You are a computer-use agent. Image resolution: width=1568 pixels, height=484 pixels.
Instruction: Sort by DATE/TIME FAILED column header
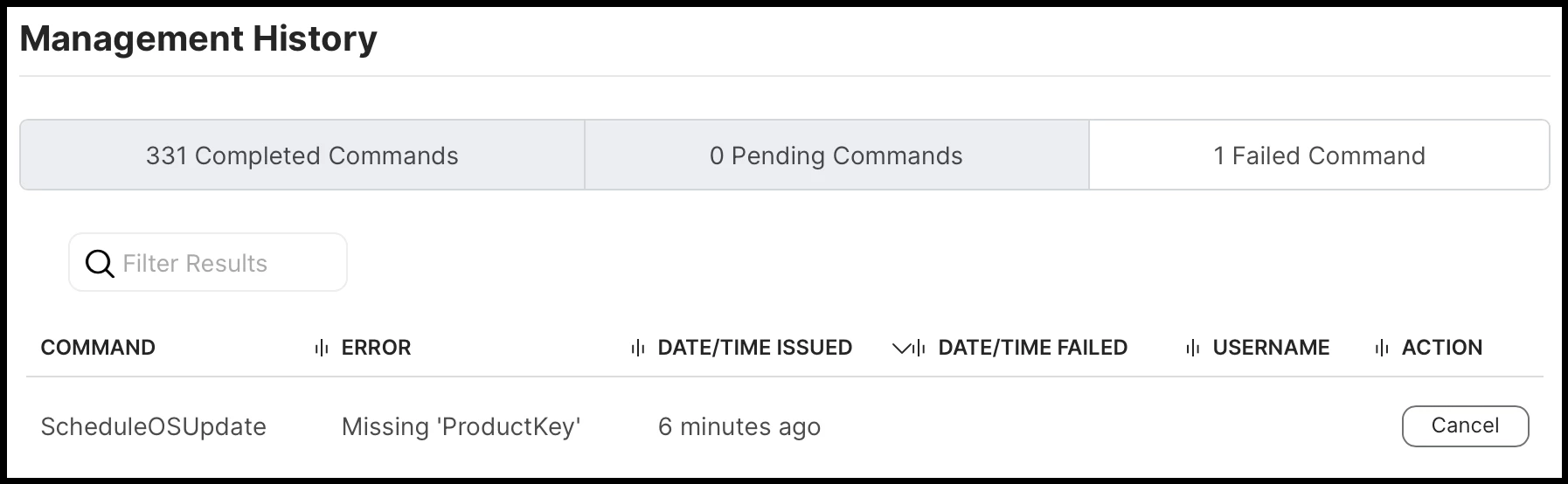(1032, 348)
